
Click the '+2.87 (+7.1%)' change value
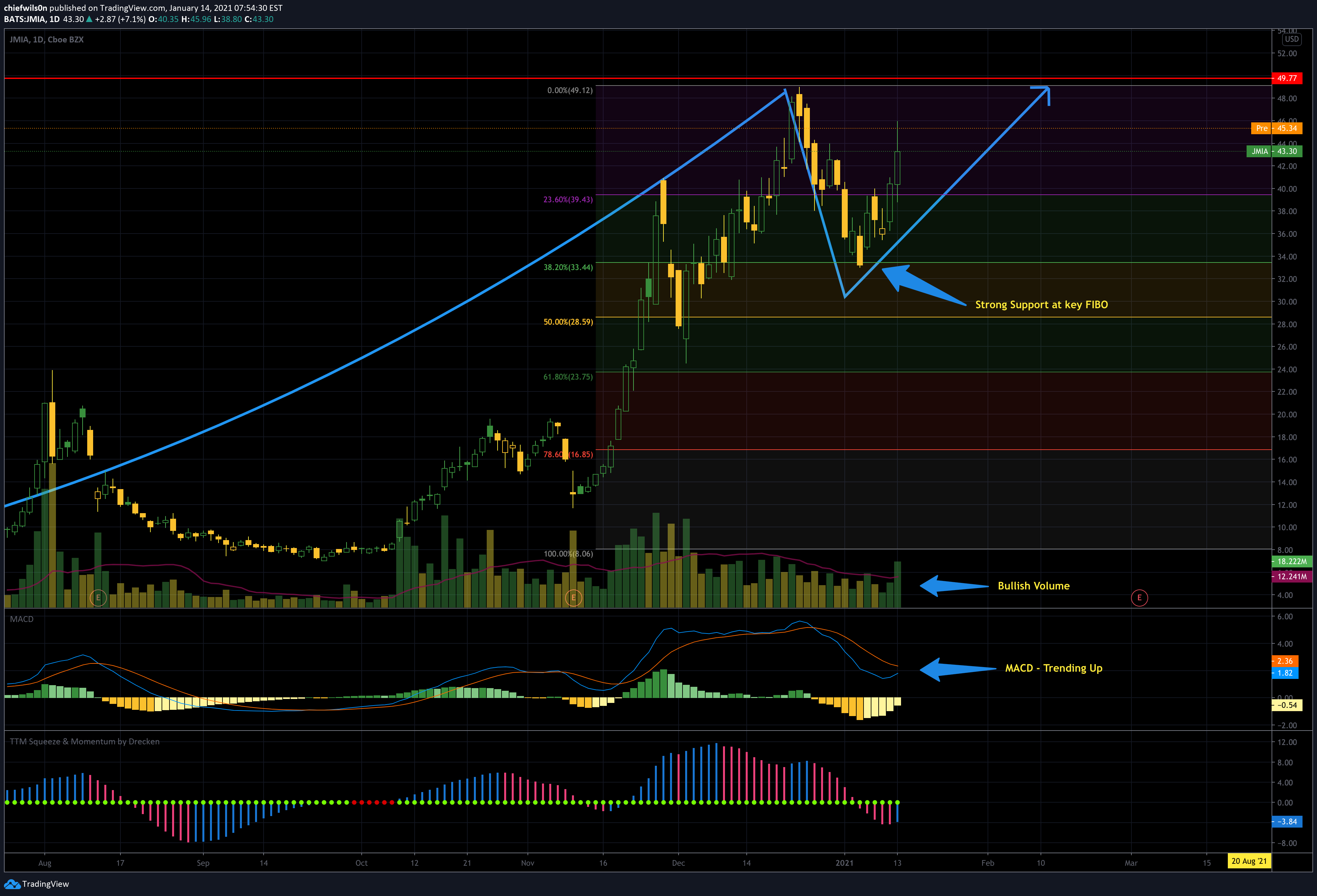[x=121, y=19]
